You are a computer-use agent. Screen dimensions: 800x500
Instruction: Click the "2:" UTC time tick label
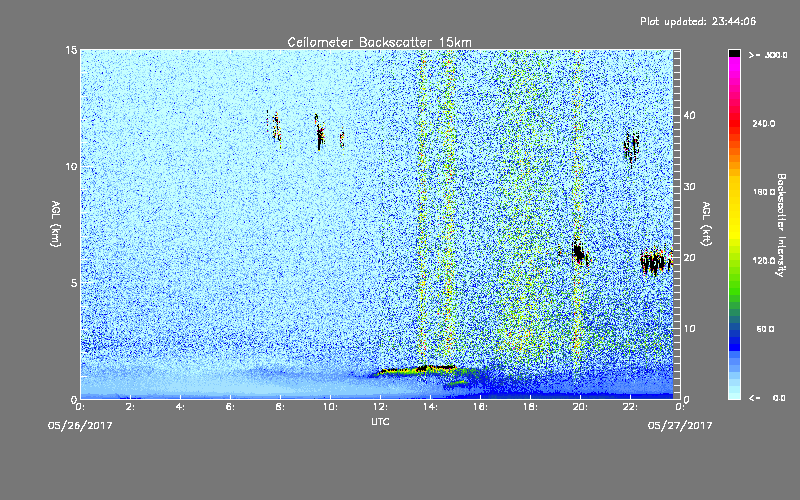click(x=131, y=407)
